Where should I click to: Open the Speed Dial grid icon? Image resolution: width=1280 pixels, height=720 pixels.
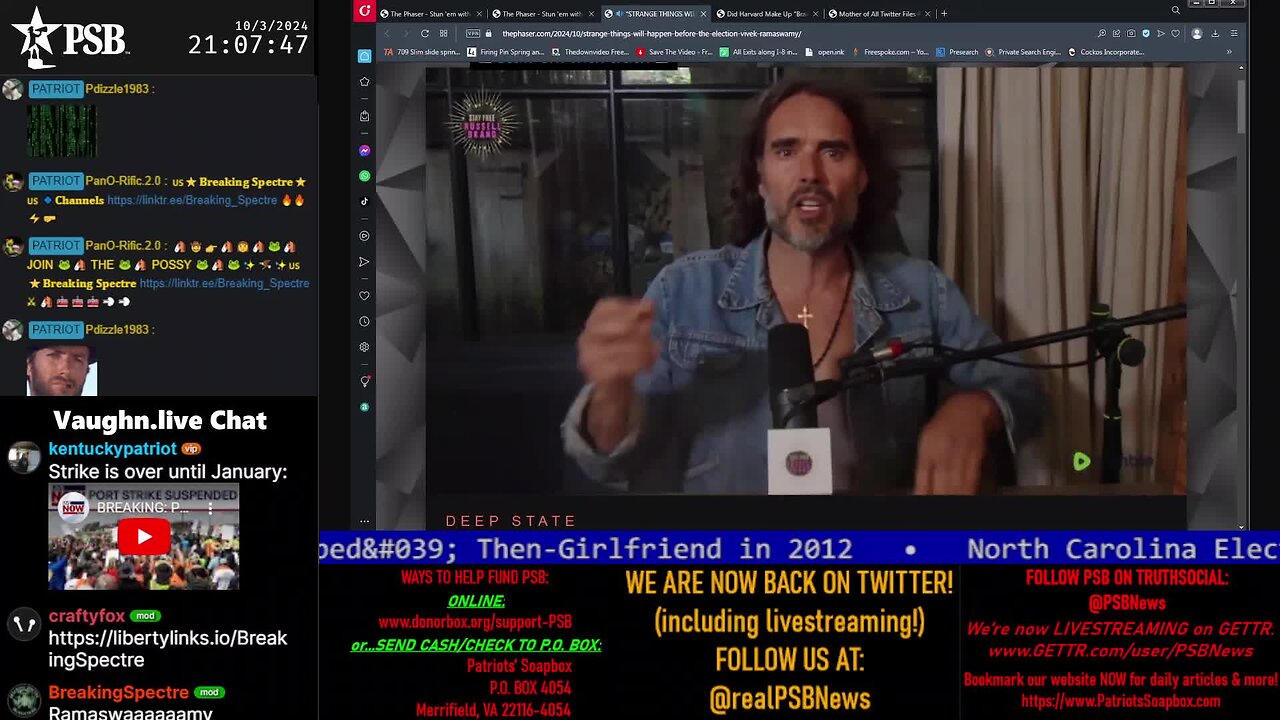click(x=443, y=33)
